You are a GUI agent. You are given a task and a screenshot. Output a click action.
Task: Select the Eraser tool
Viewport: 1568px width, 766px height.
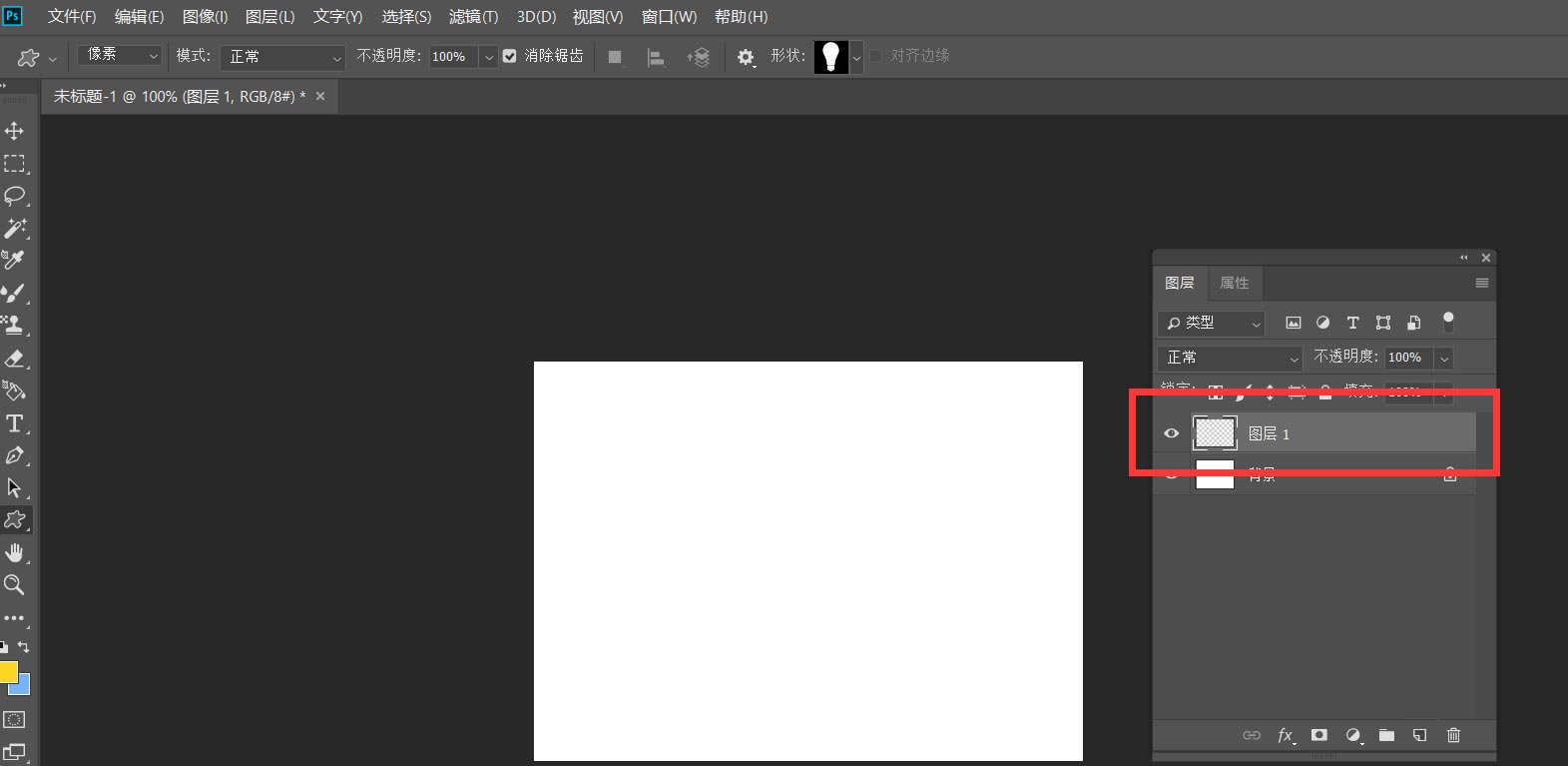(14, 358)
